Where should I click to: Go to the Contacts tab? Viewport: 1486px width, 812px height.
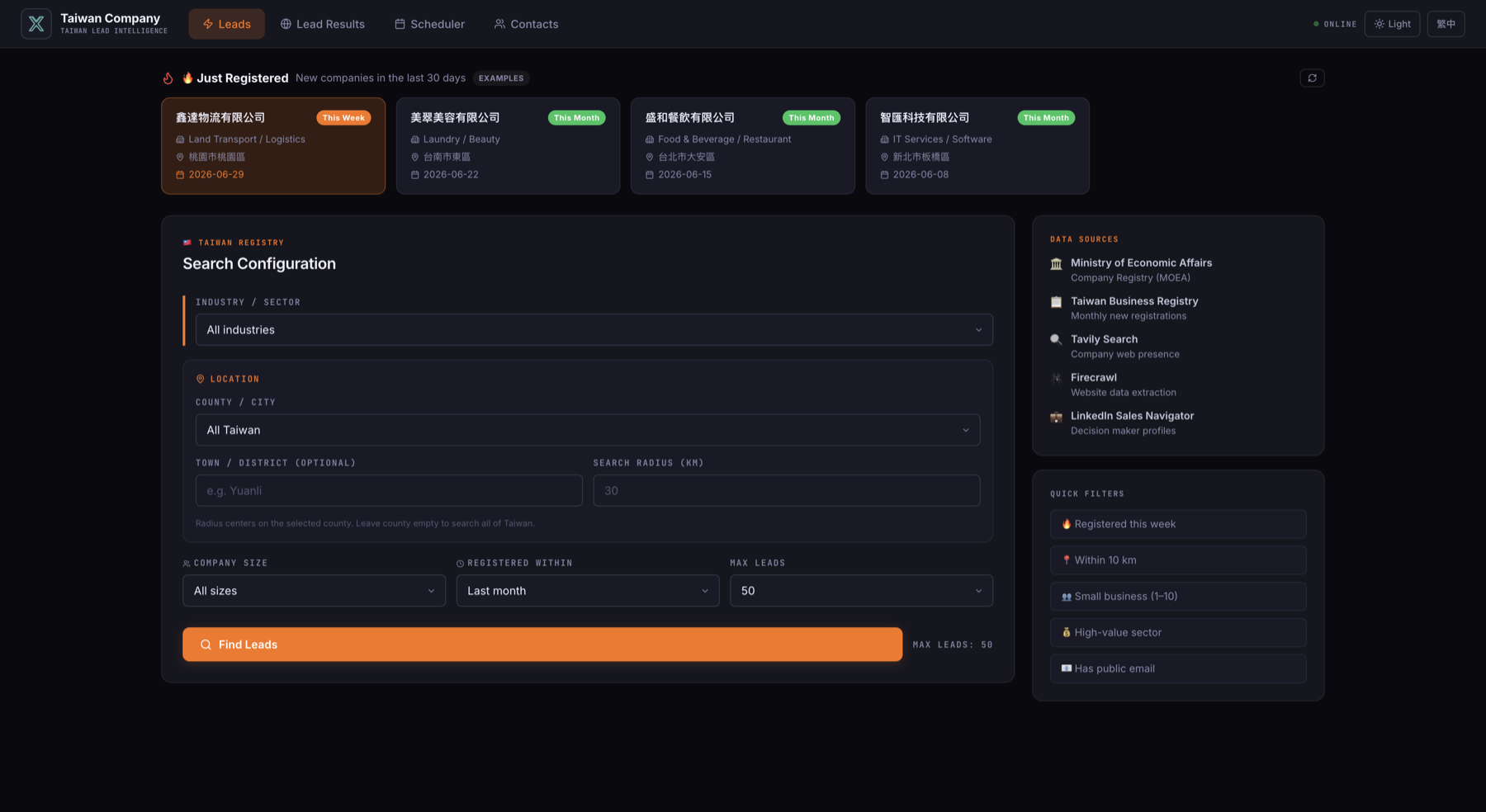pyautogui.click(x=526, y=24)
